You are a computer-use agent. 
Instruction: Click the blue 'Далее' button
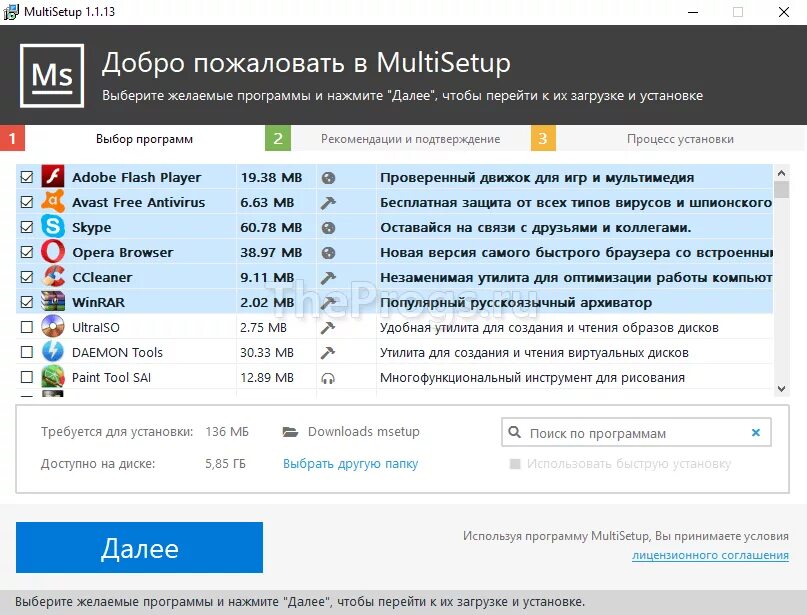click(139, 548)
